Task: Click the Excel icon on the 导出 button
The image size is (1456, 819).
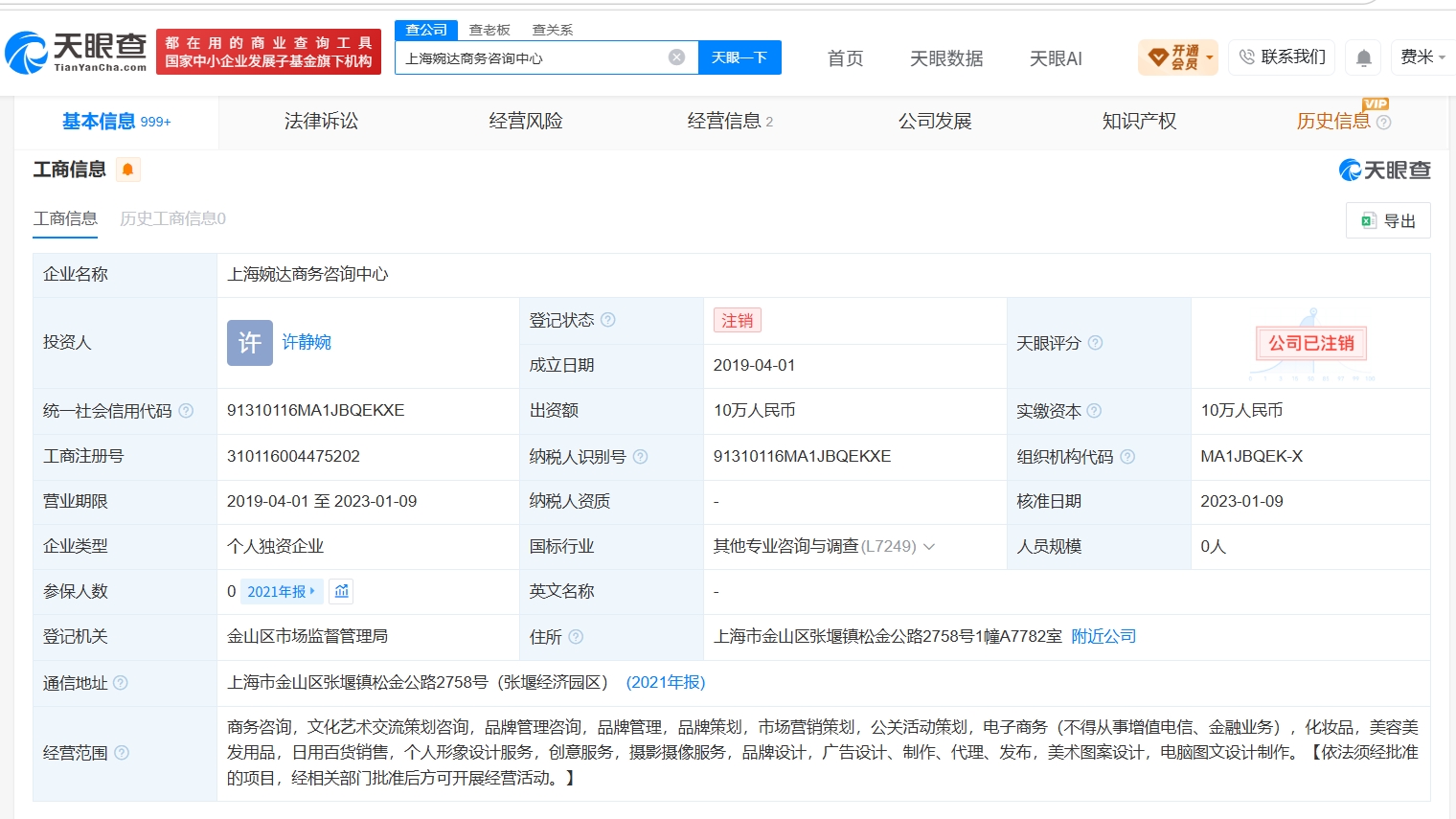Action: [1369, 221]
